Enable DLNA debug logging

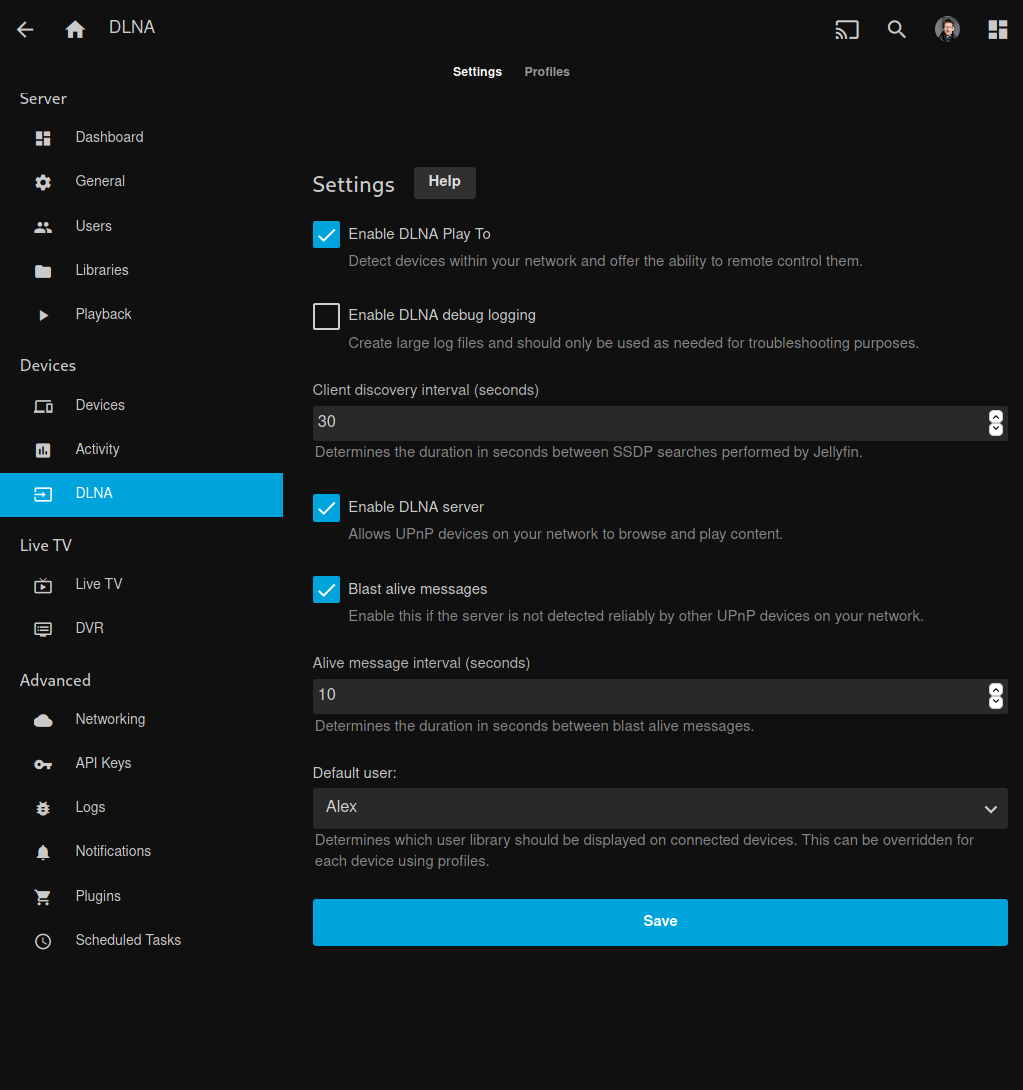pyautogui.click(x=326, y=315)
